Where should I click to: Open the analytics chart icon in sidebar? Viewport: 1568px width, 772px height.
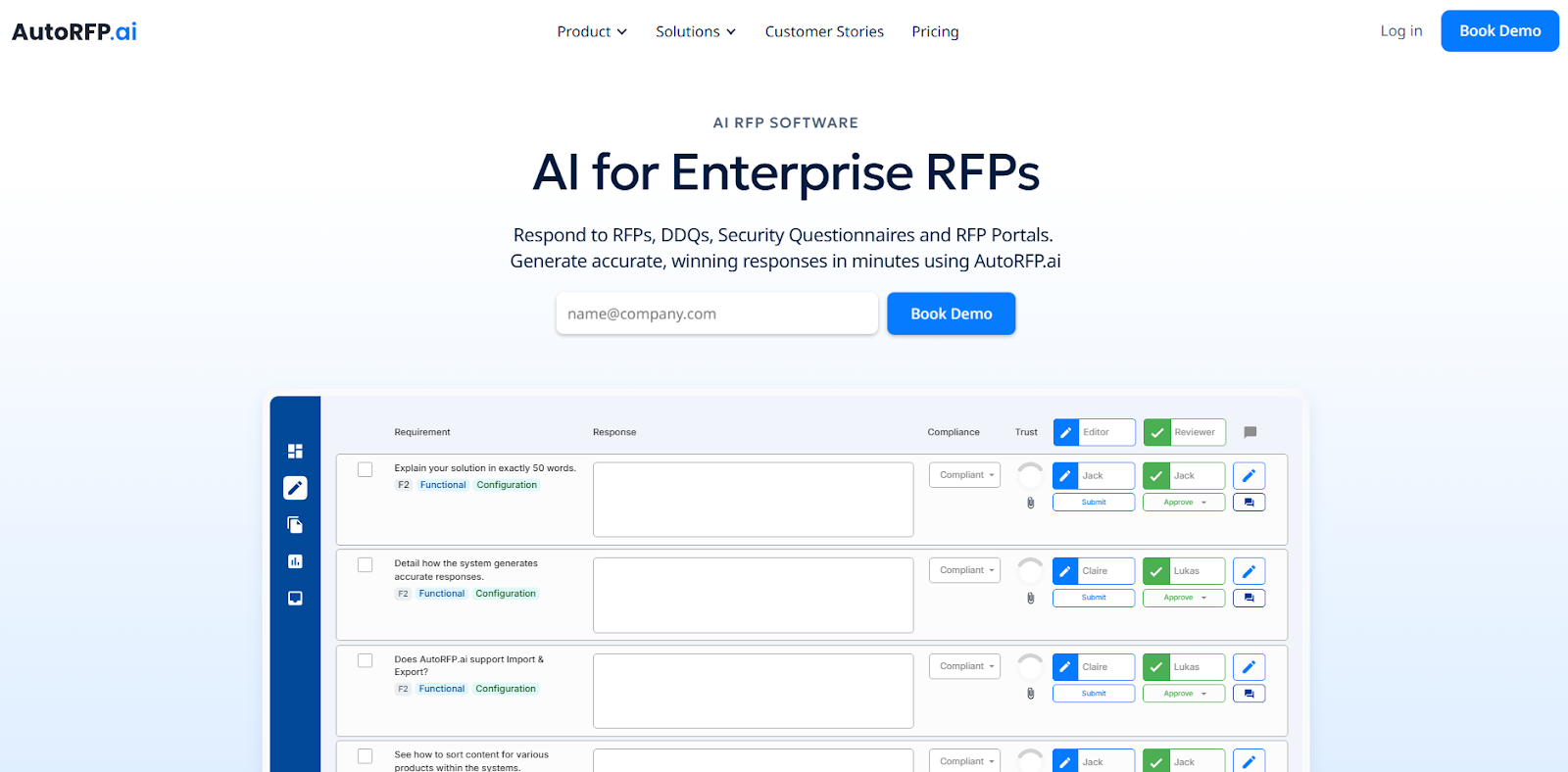(295, 561)
